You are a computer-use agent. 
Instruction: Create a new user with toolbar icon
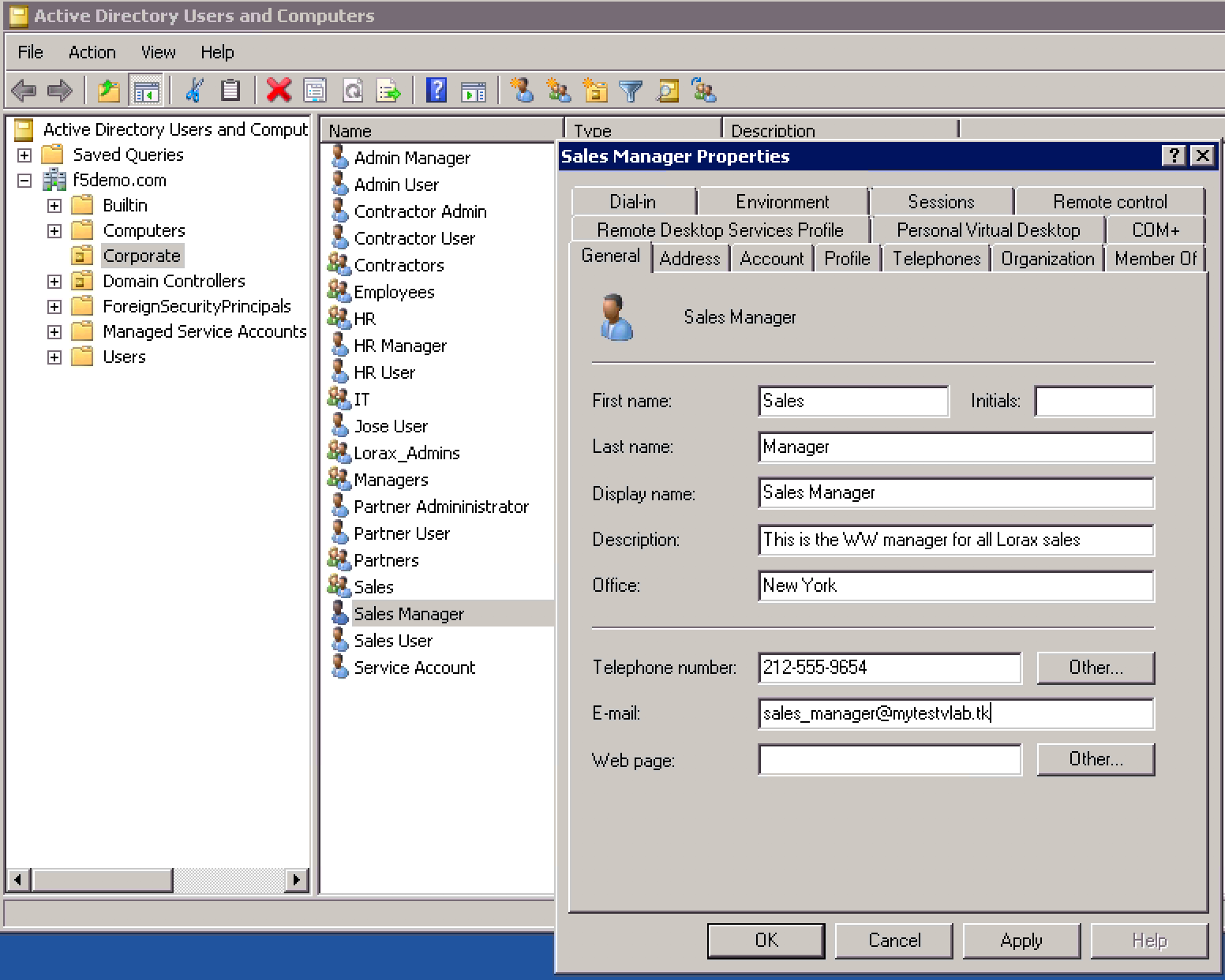point(522,91)
